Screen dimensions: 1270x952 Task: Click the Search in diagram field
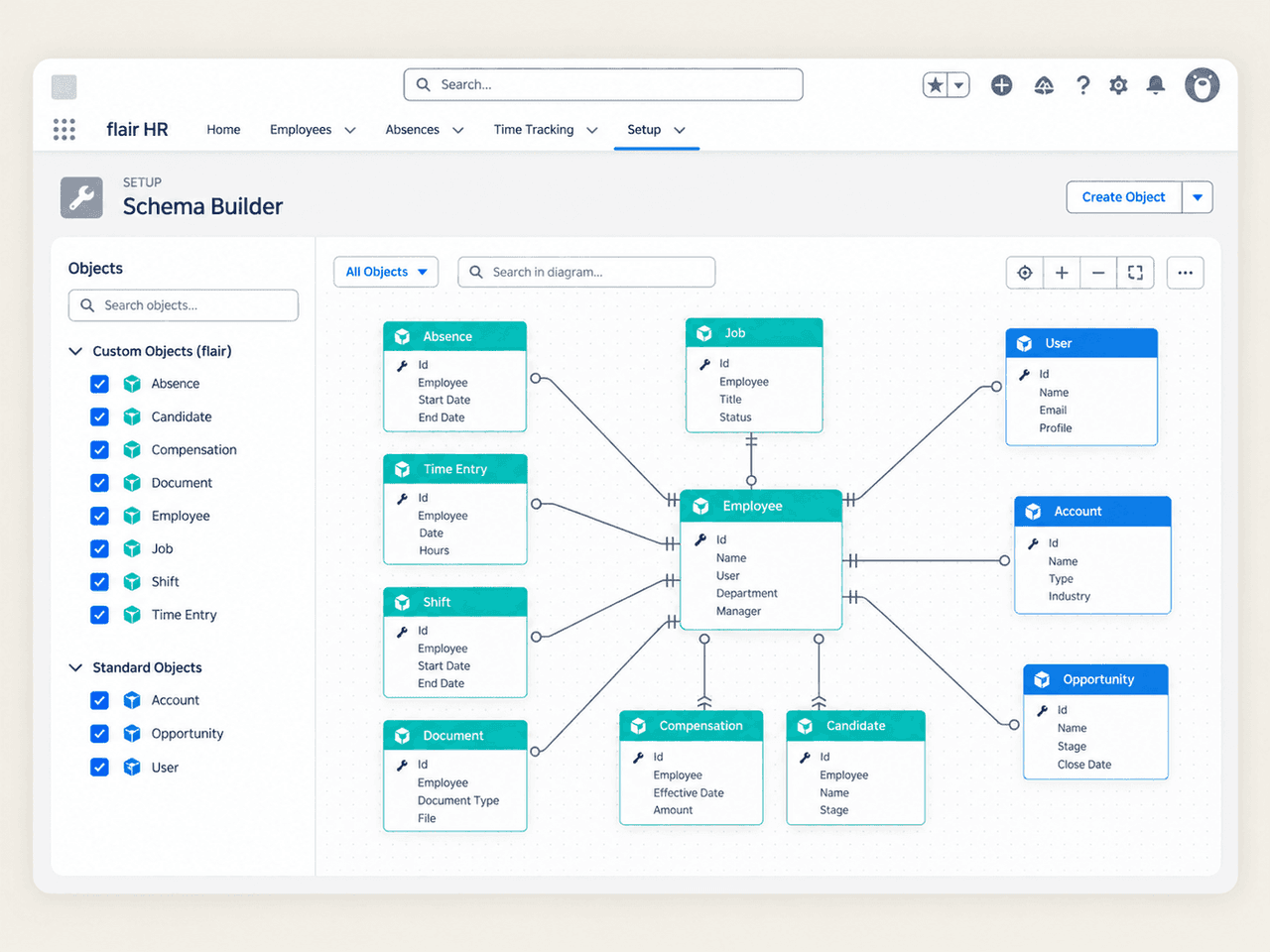click(586, 272)
